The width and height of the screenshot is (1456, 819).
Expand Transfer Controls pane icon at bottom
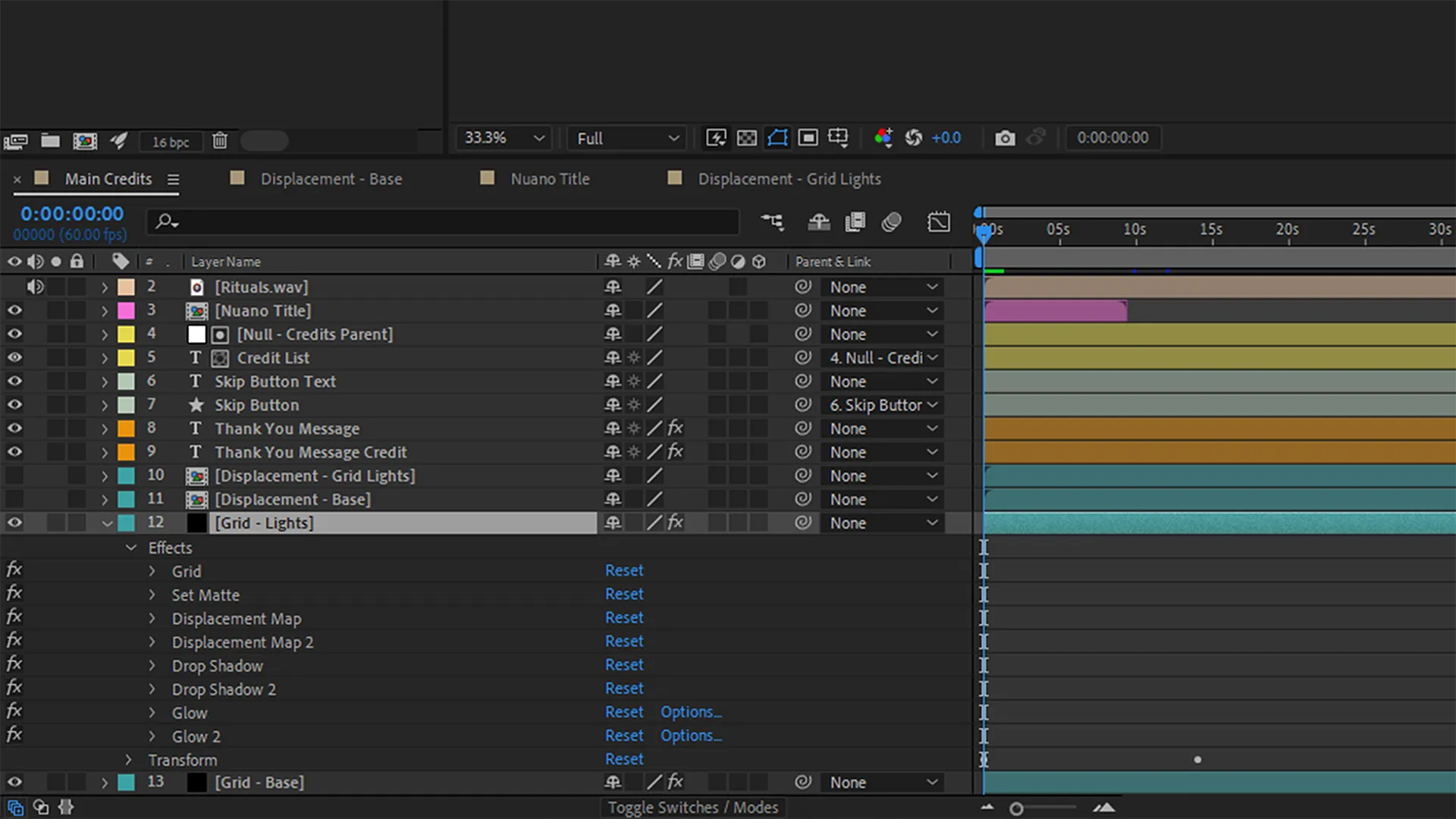41,808
